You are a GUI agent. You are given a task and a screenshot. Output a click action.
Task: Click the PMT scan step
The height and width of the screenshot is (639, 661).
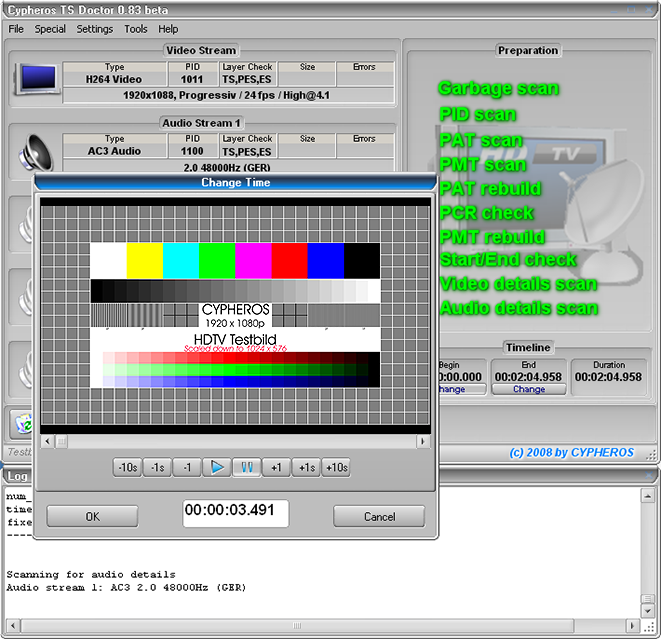[483, 164]
